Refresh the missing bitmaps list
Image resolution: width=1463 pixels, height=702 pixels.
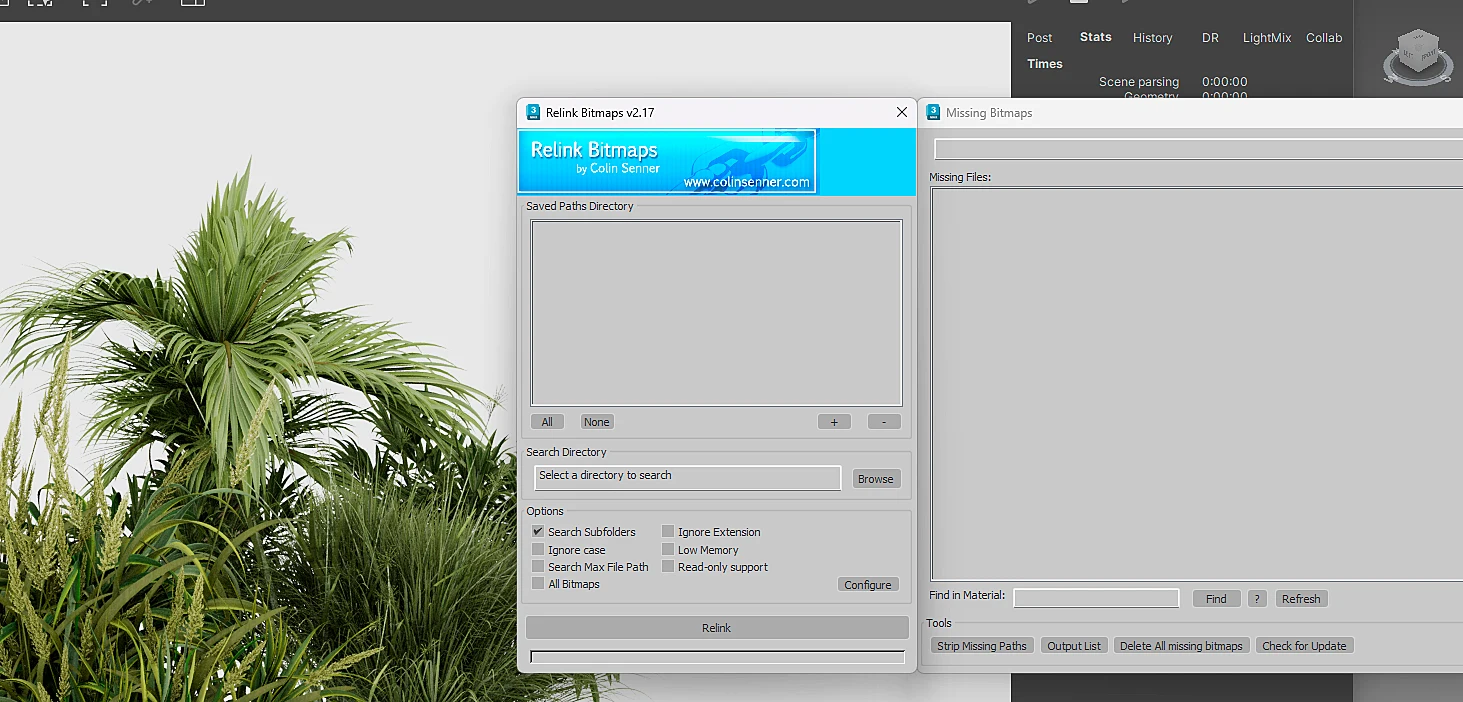point(1301,599)
